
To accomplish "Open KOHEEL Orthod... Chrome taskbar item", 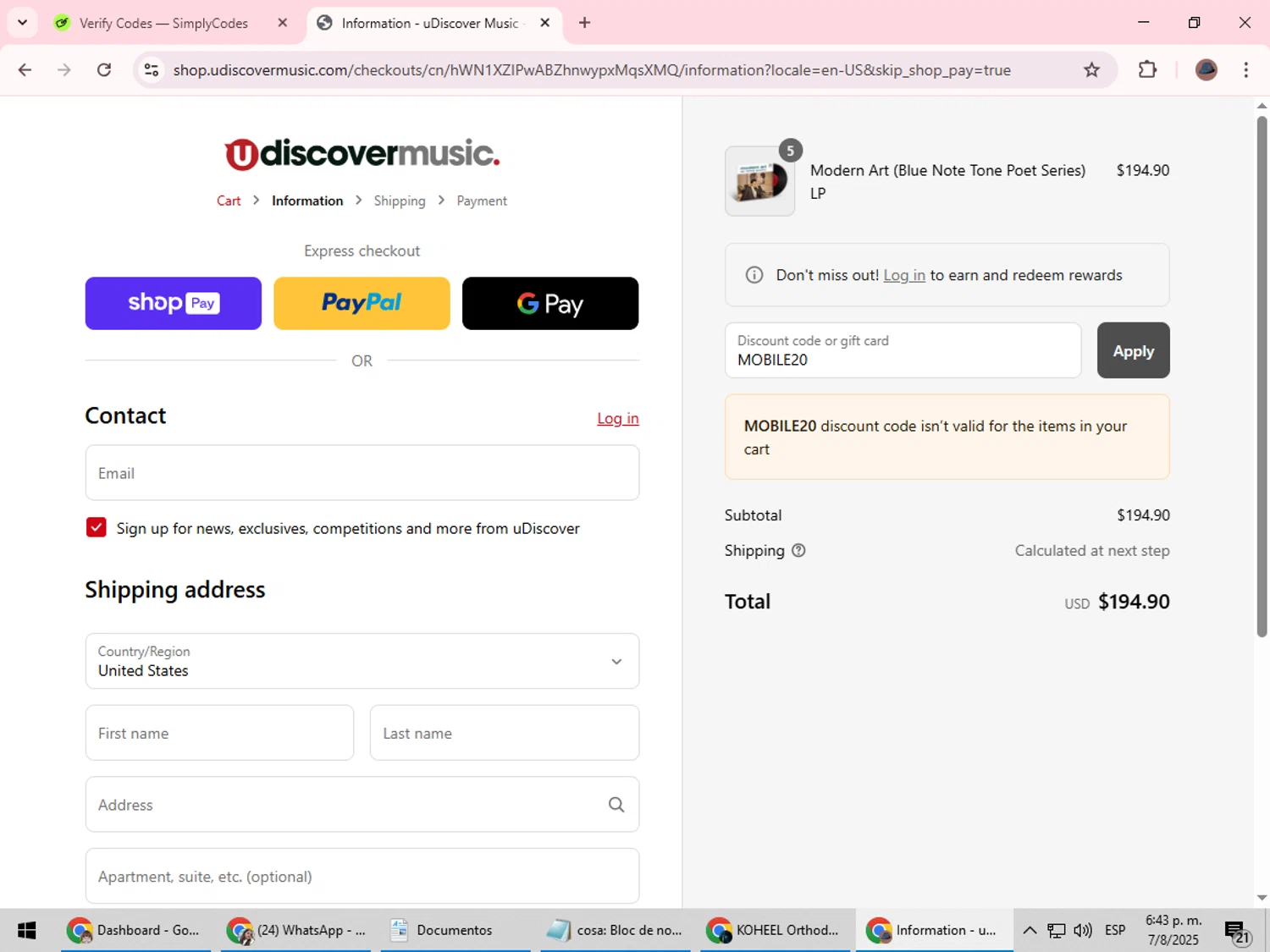I will point(775,931).
